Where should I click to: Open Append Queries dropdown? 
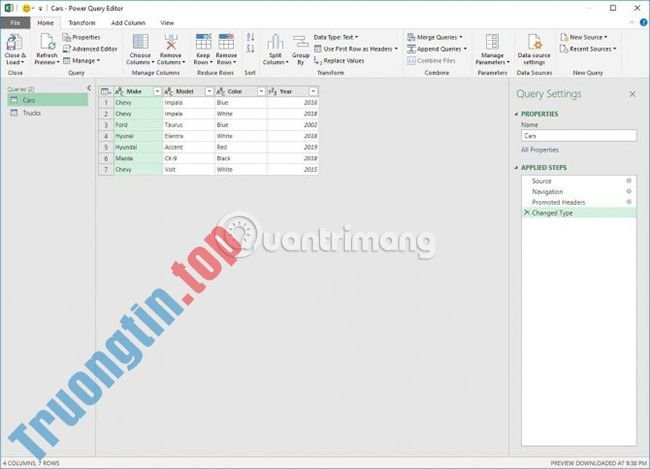coord(465,49)
